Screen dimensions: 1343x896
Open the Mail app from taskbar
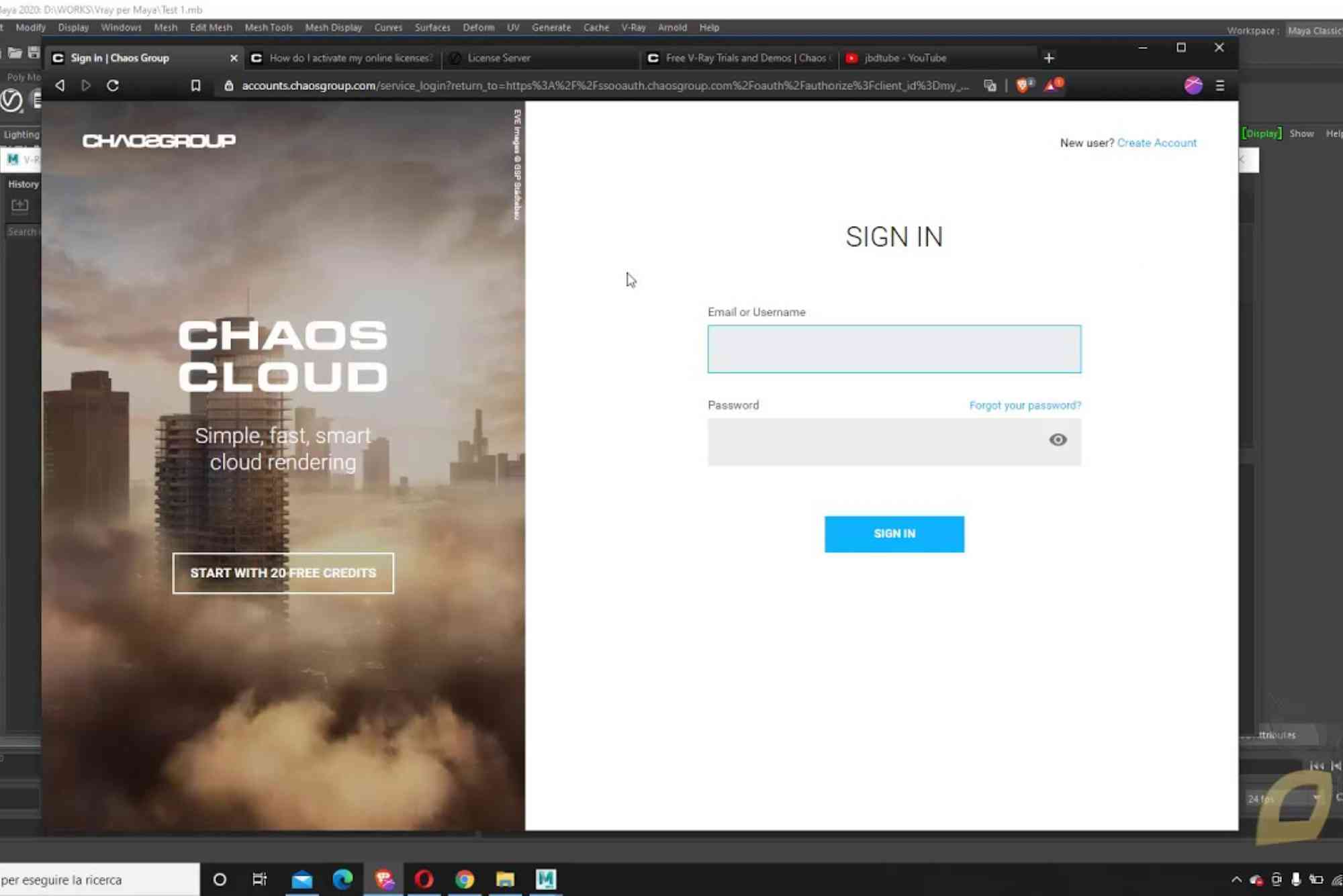[x=302, y=879]
